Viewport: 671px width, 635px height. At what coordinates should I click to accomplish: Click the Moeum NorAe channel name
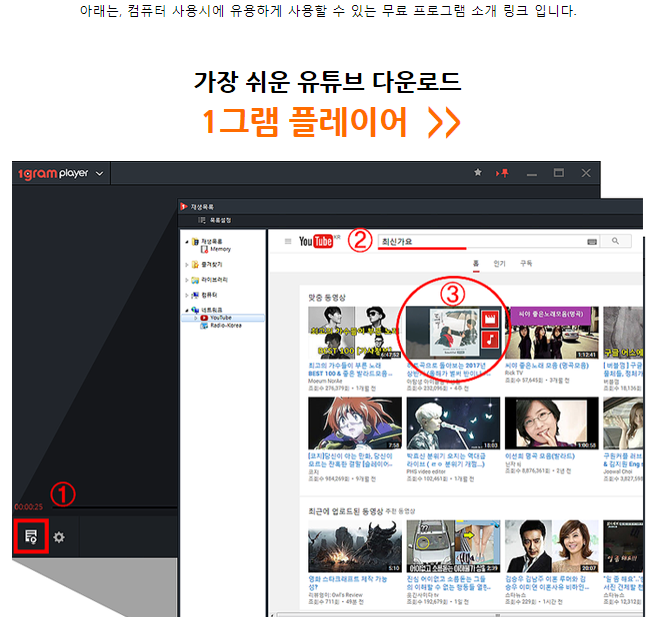325,381
